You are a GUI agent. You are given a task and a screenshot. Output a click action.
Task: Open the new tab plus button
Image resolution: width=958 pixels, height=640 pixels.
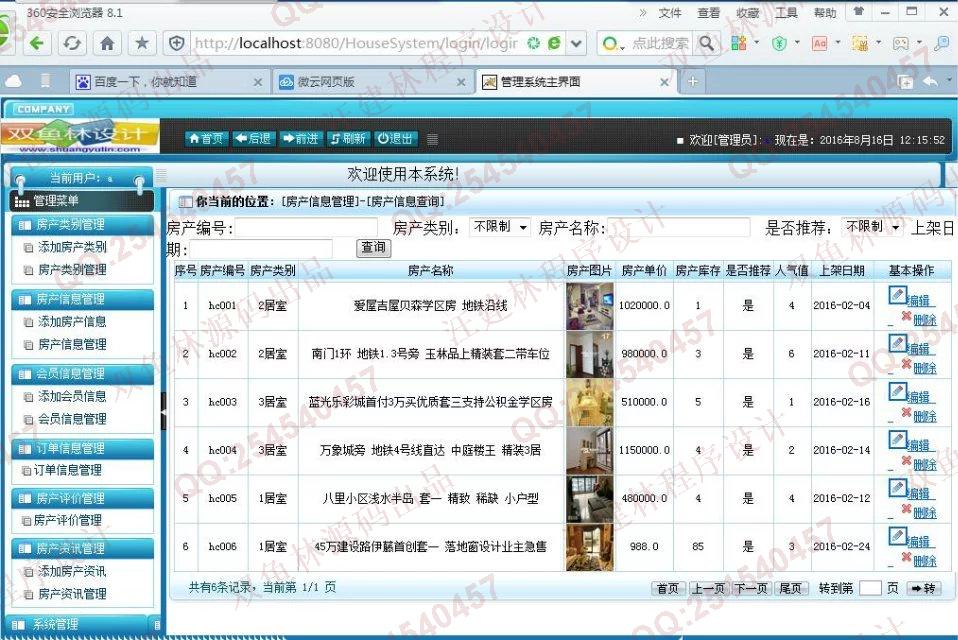693,82
